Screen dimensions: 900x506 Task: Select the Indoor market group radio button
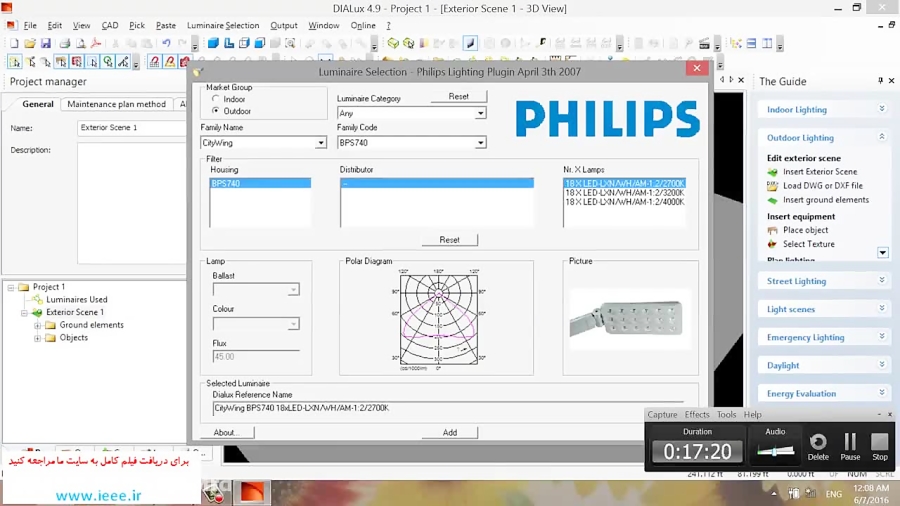pos(216,99)
